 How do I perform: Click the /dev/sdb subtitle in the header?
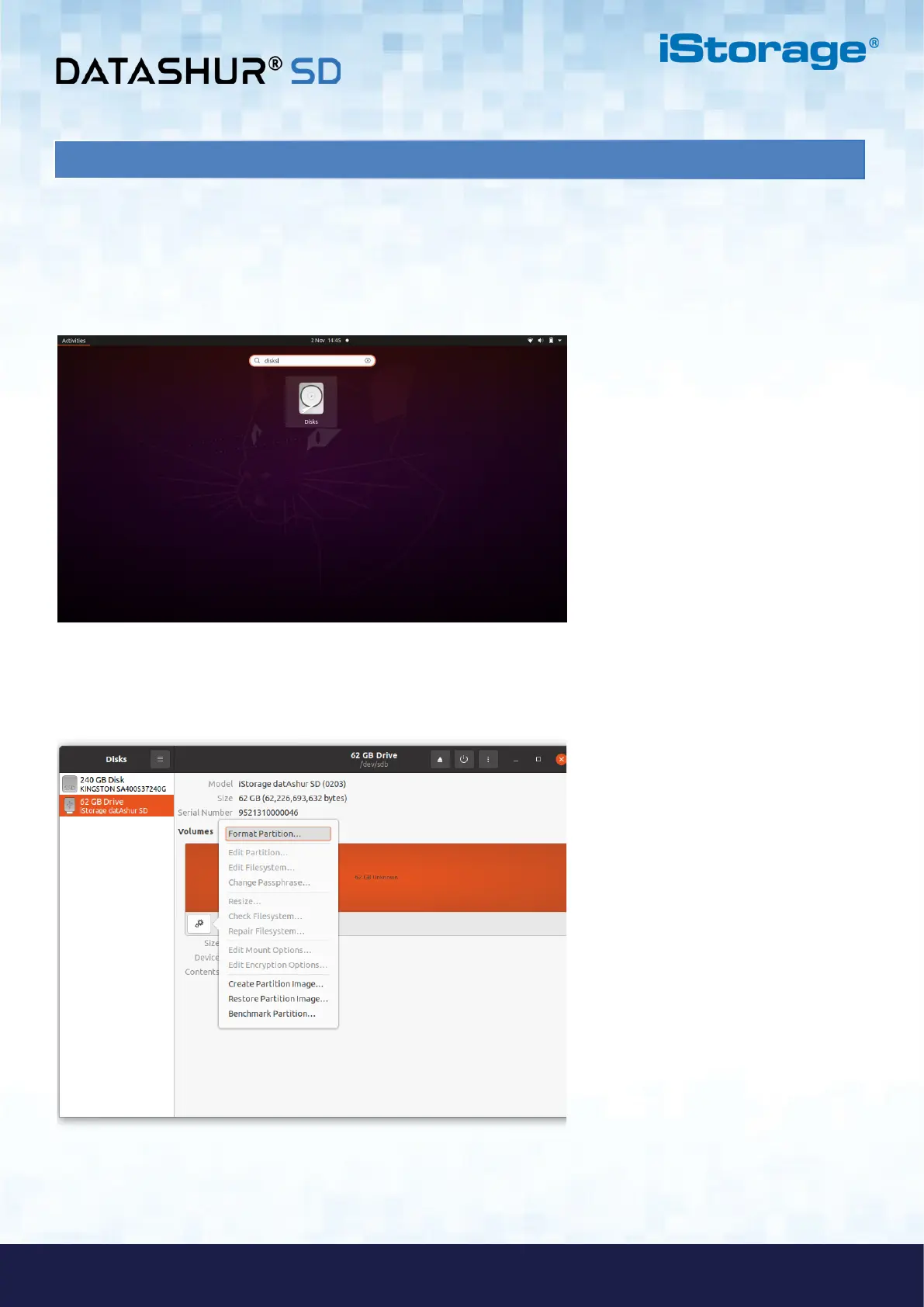coord(374,764)
